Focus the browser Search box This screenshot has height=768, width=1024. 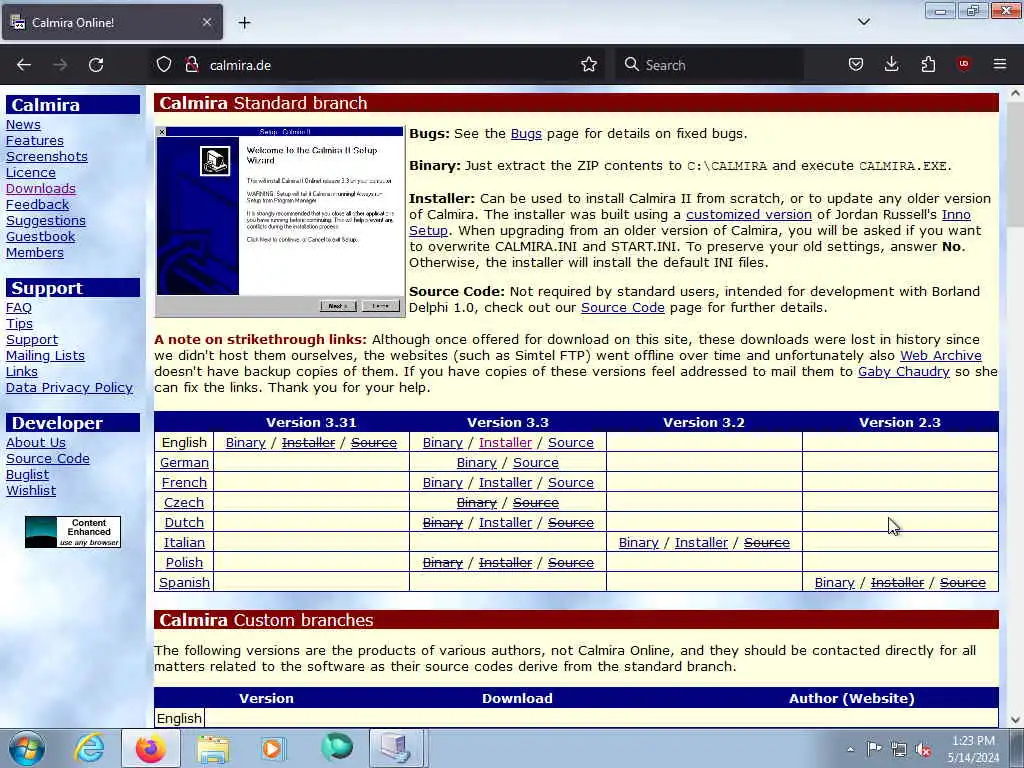click(709, 65)
